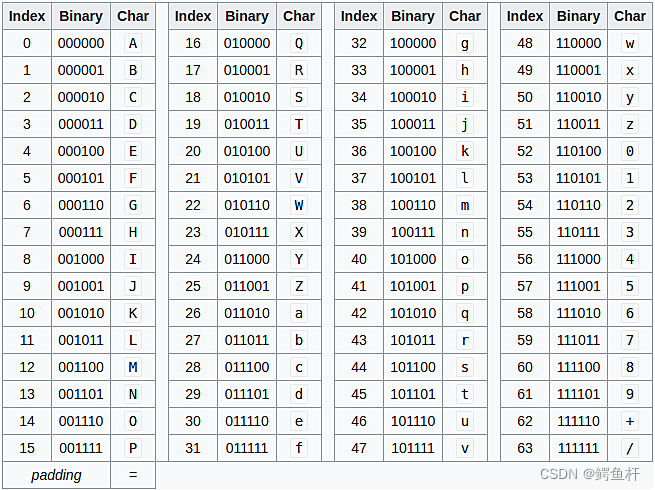Select index cell 43
The width and height of the screenshot is (655, 490).
coord(359,340)
